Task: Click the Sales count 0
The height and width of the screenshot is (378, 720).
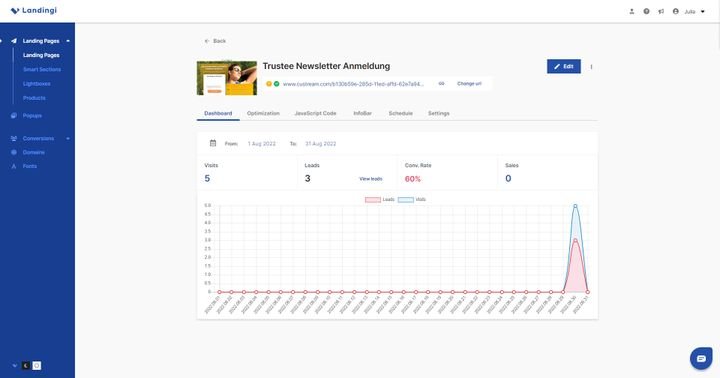Action: click(508, 178)
